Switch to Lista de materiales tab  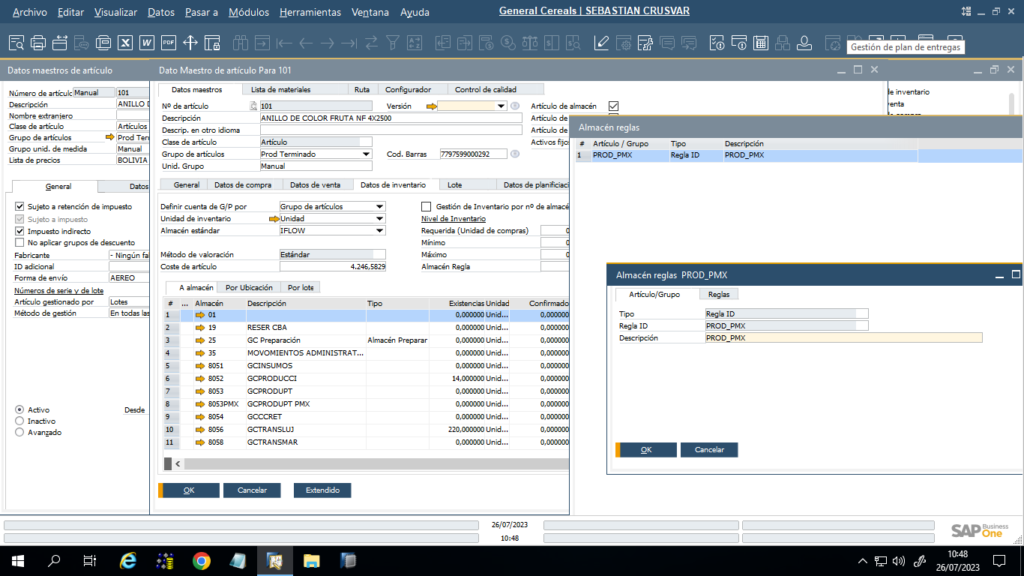tap(281, 89)
